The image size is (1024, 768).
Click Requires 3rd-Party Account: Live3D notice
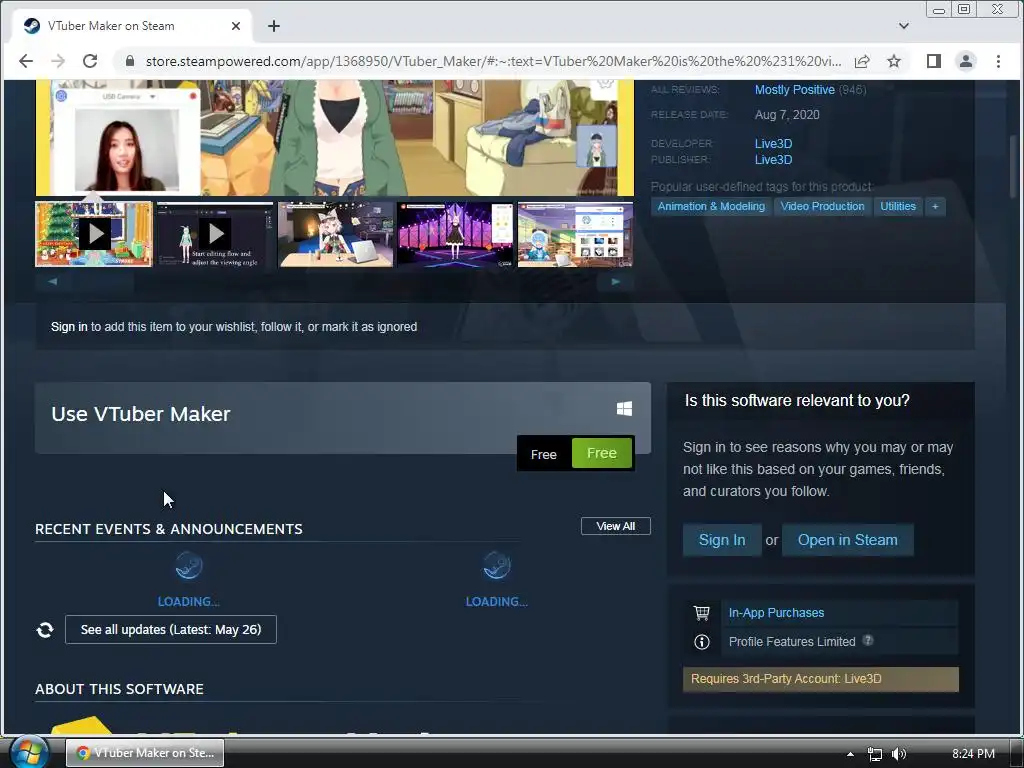pyautogui.click(x=820, y=679)
